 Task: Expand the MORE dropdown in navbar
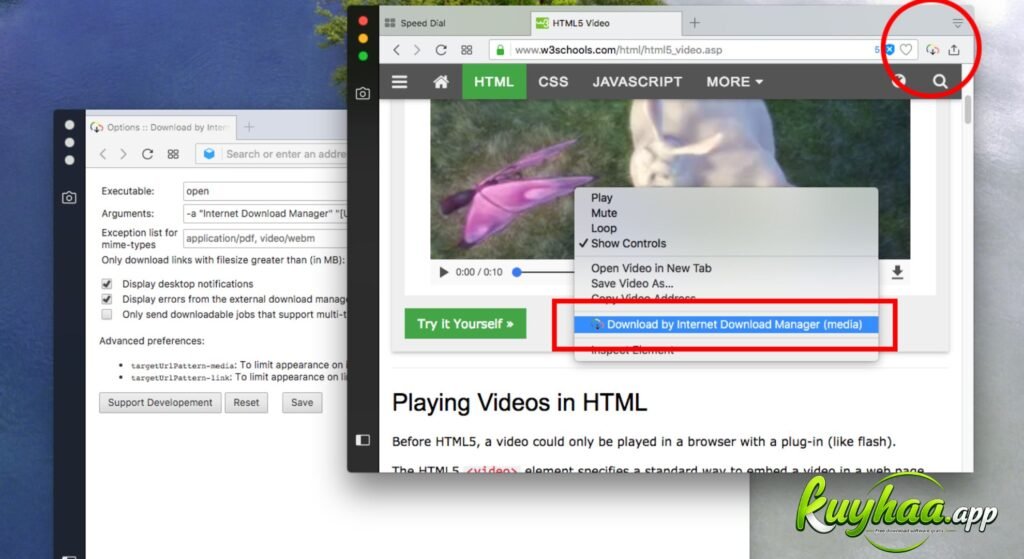pyautogui.click(x=734, y=82)
